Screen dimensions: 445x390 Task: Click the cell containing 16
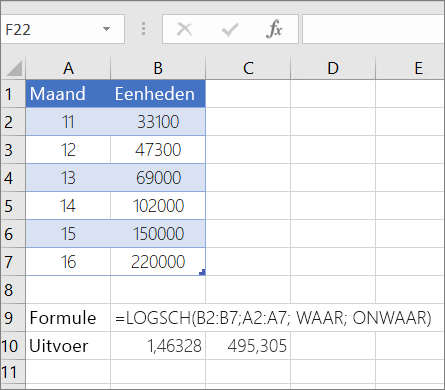point(68,262)
